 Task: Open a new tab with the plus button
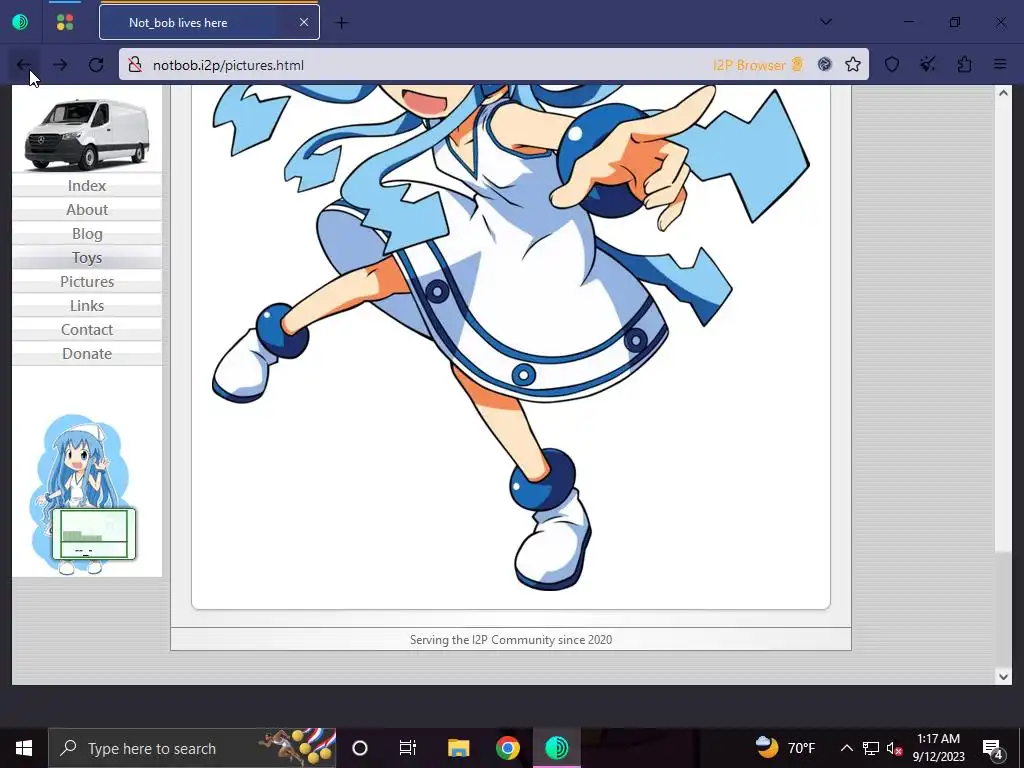tap(342, 23)
